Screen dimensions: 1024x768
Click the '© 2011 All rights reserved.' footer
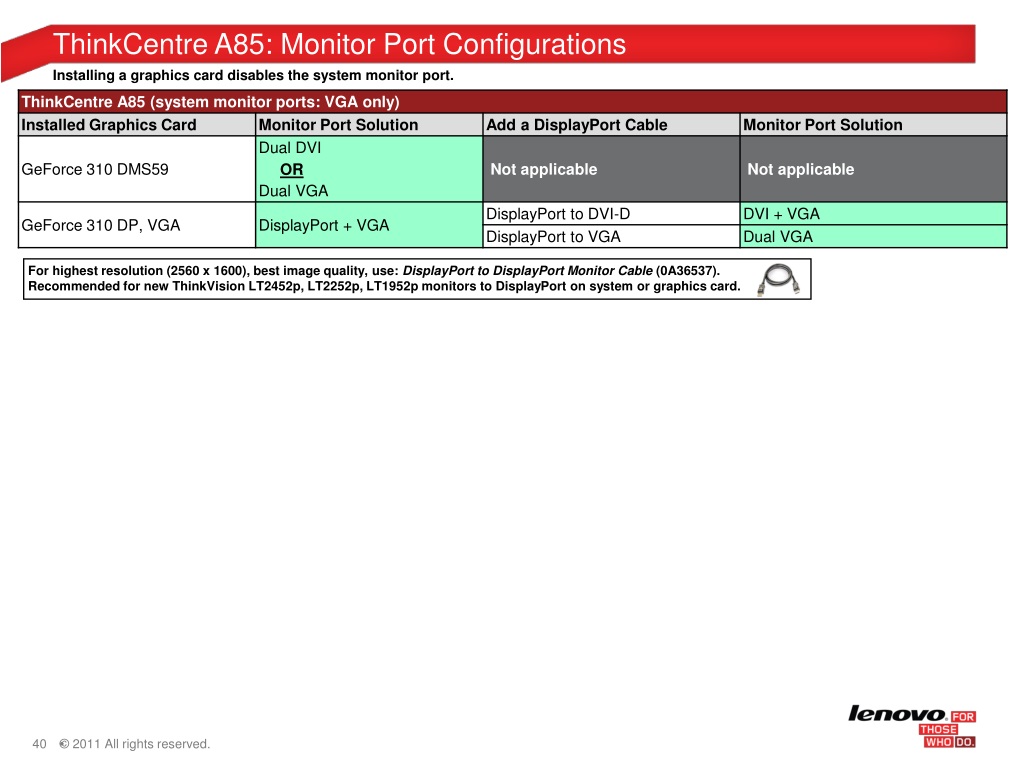[135, 744]
